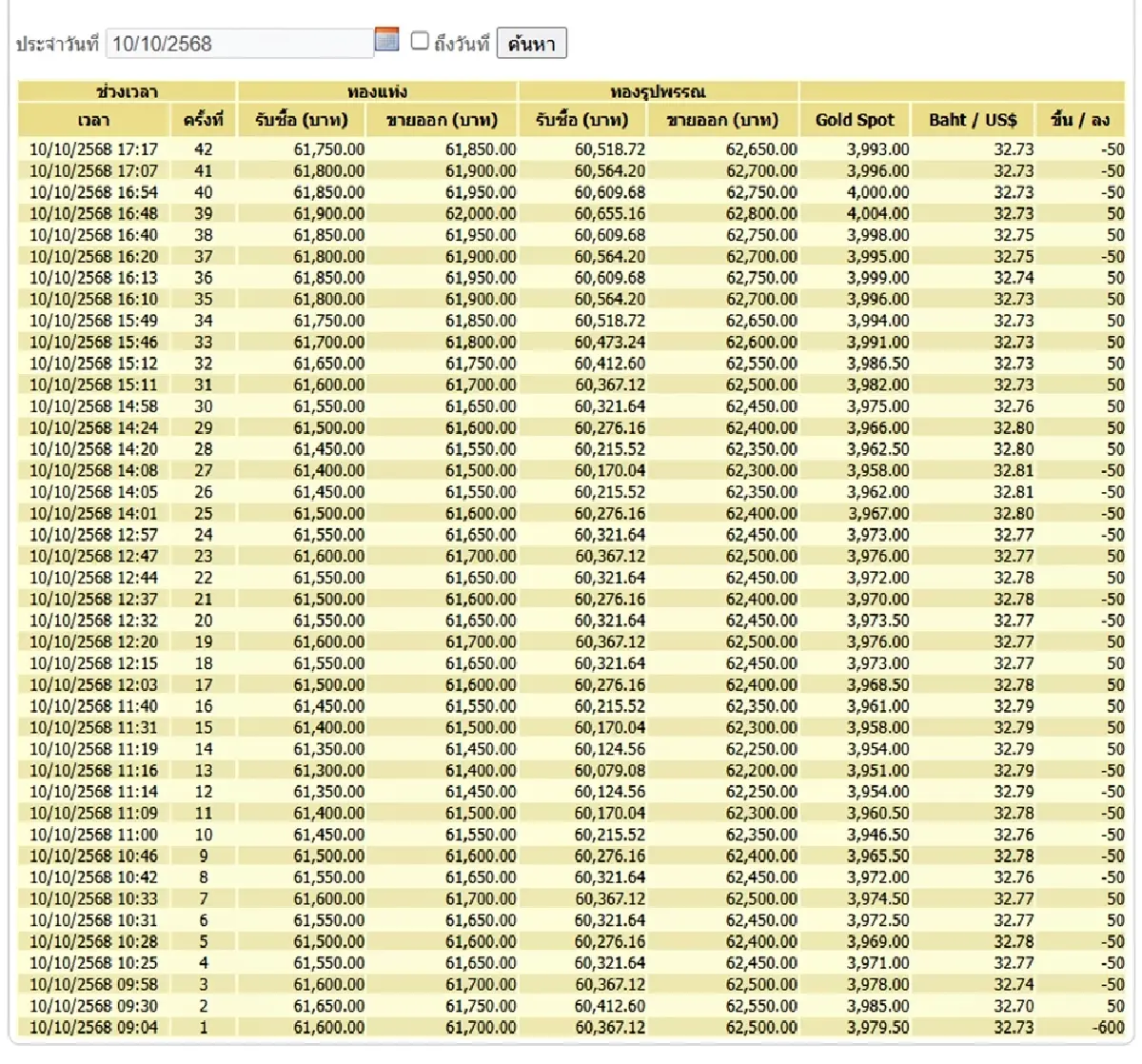Open the calendar date picker icon
The height and width of the screenshot is (1064, 1142).
pos(386,40)
